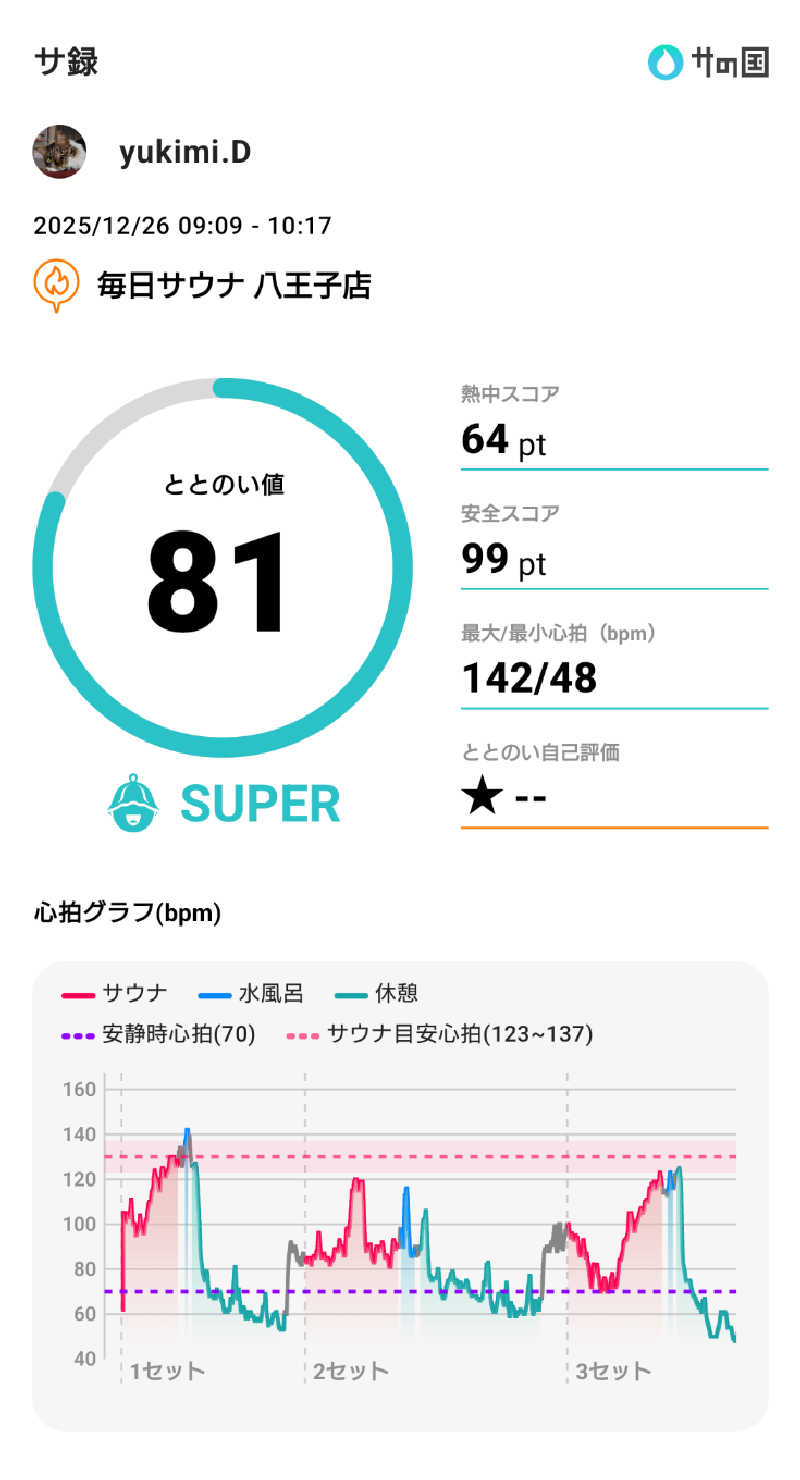Select the 3セット marker on the graph
Screen dimensions: 800x1480
coord(612,1370)
